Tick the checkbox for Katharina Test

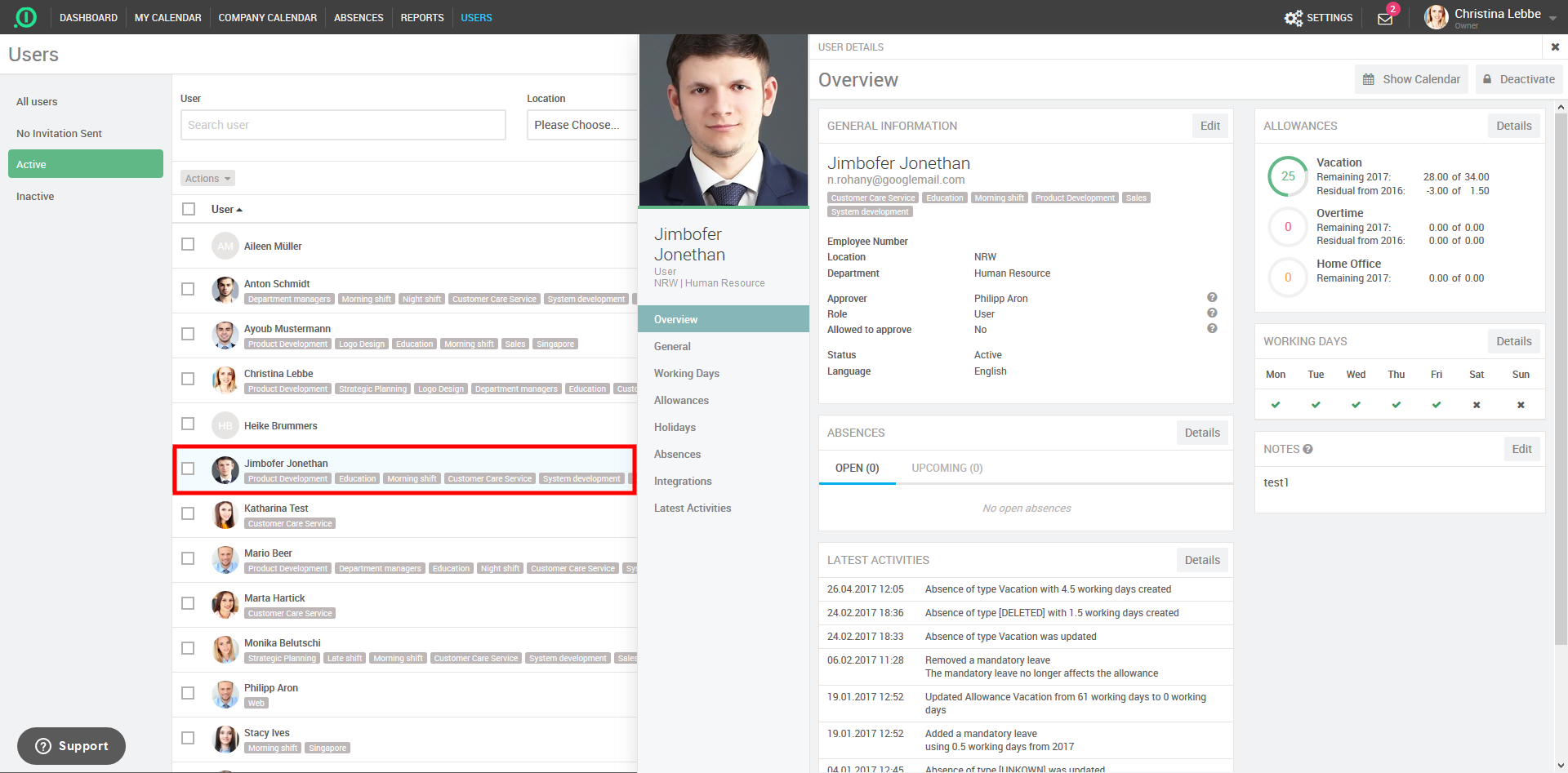tap(188, 513)
